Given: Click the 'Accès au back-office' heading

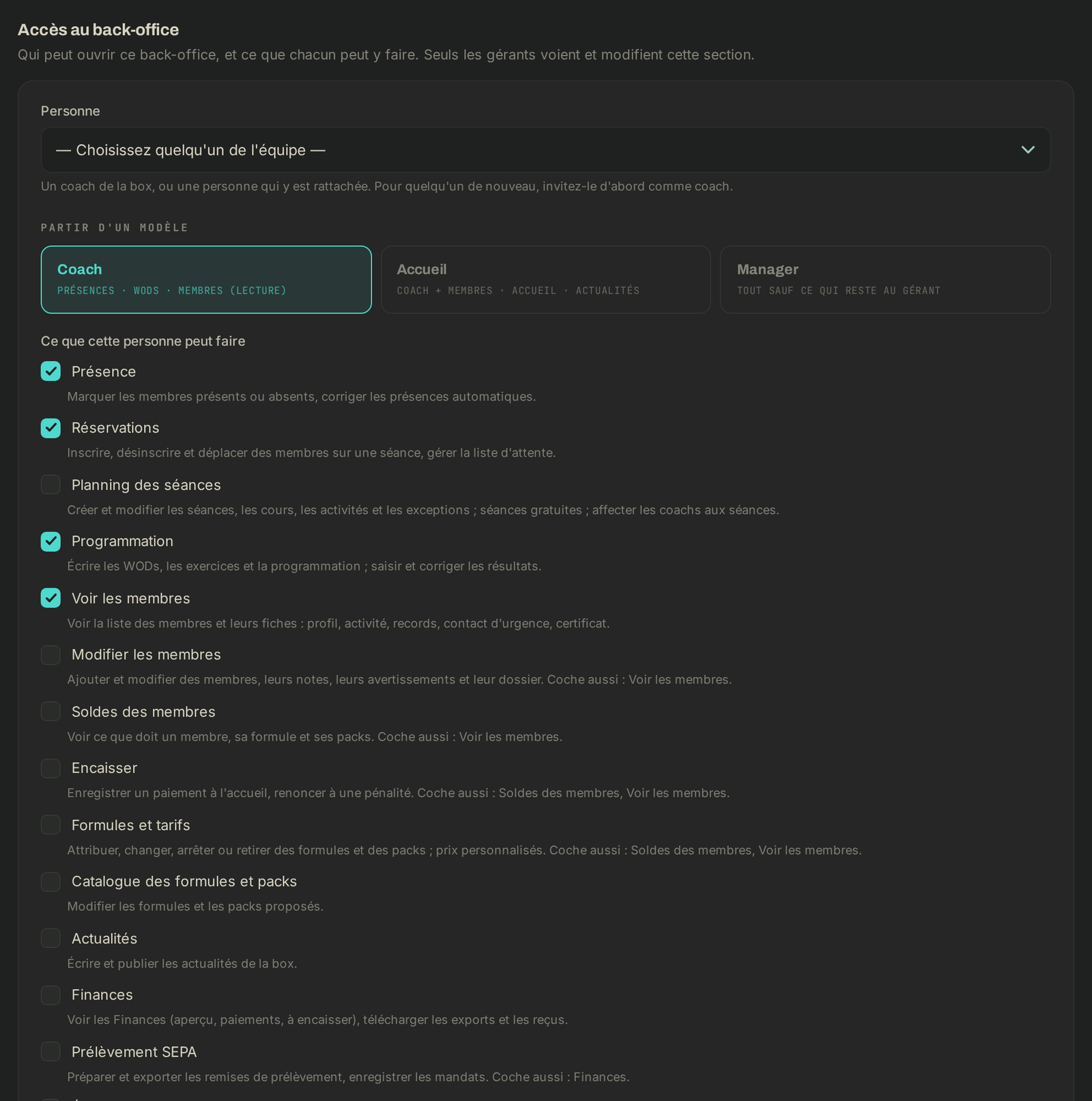Looking at the screenshot, I should coord(98,29).
